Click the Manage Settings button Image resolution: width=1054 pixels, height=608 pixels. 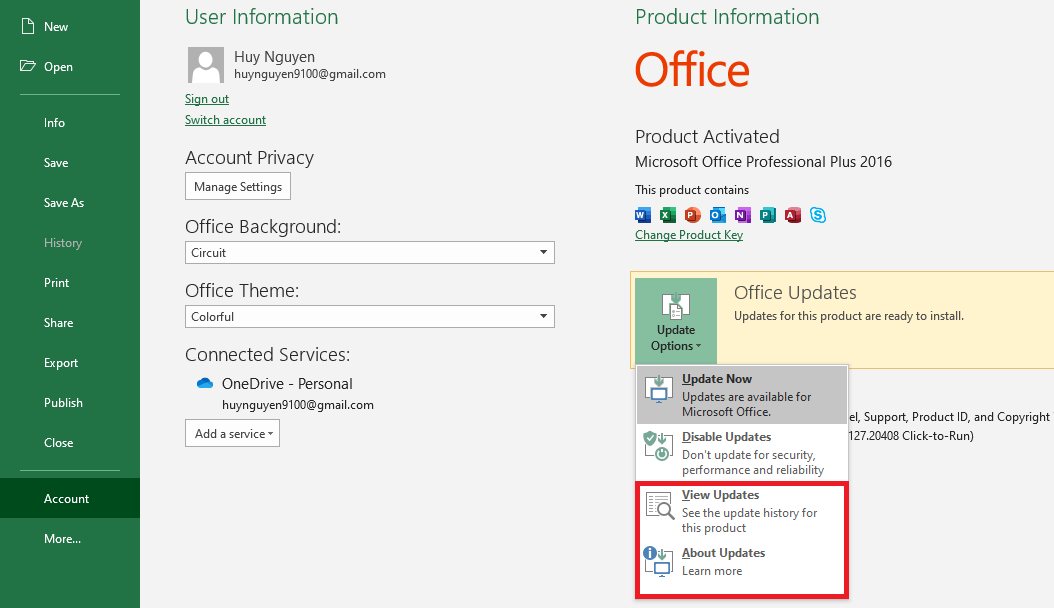pos(238,187)
